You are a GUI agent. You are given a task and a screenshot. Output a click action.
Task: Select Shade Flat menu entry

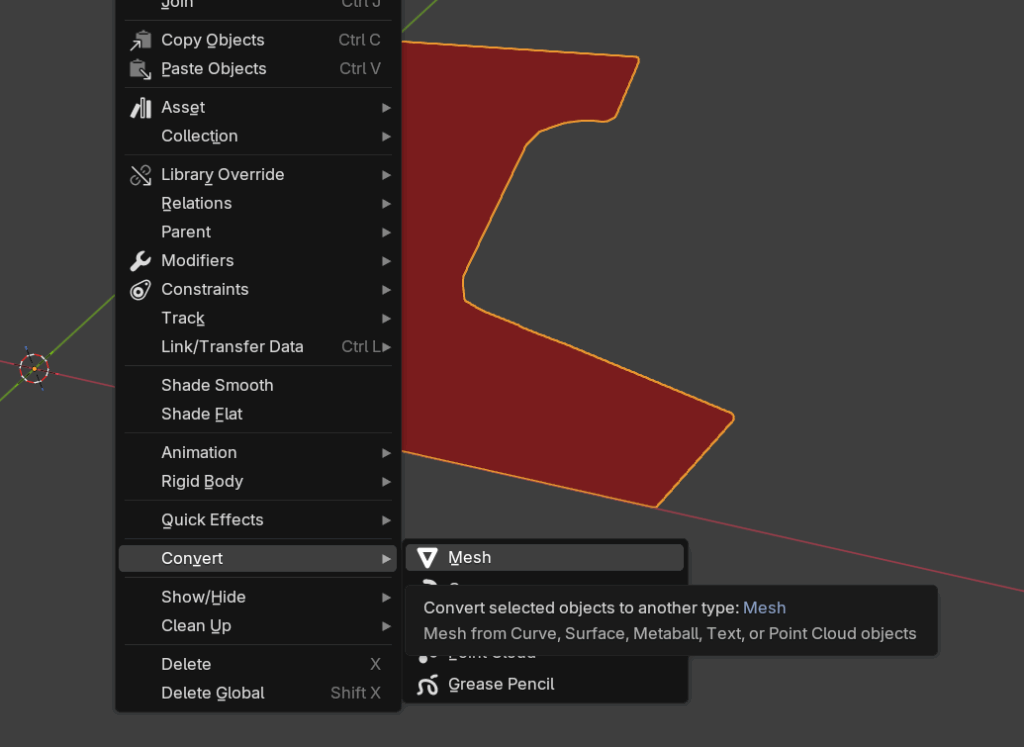(202, 415)
